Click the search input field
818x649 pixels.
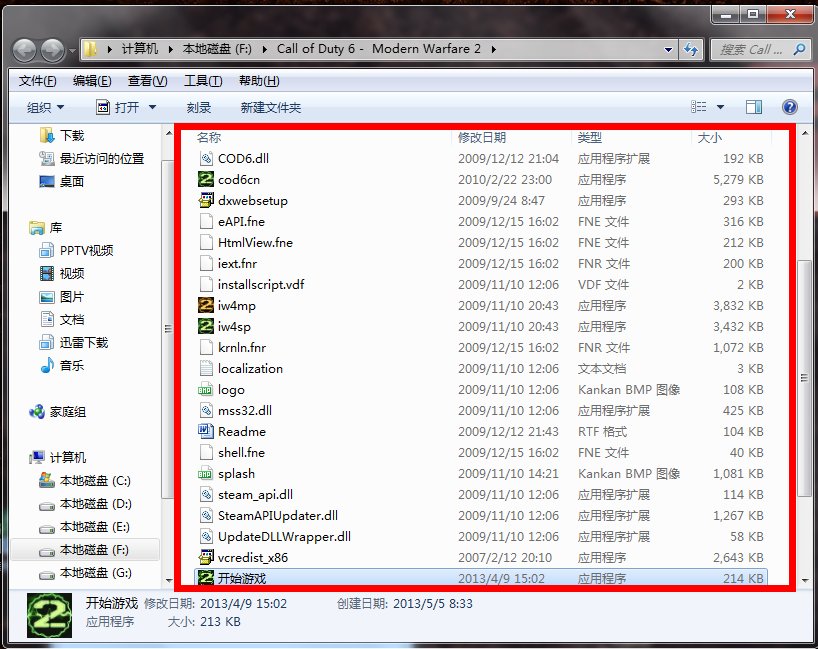750,49
